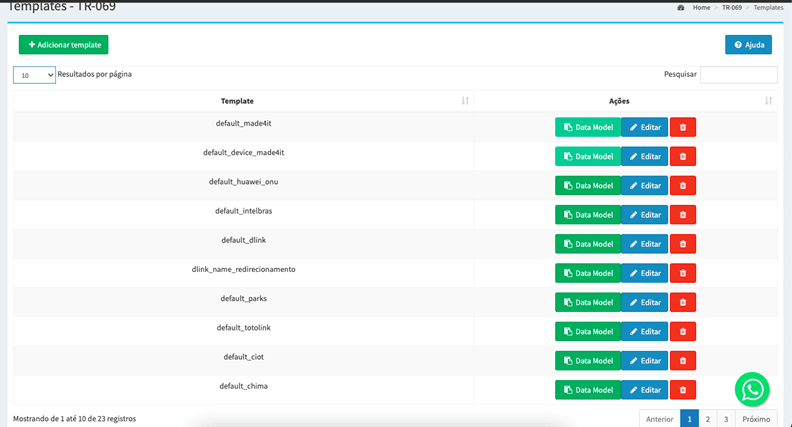Delete the default_made4it template via trash icon
This screenshot has width=792, height=427.
click(682, 127)
